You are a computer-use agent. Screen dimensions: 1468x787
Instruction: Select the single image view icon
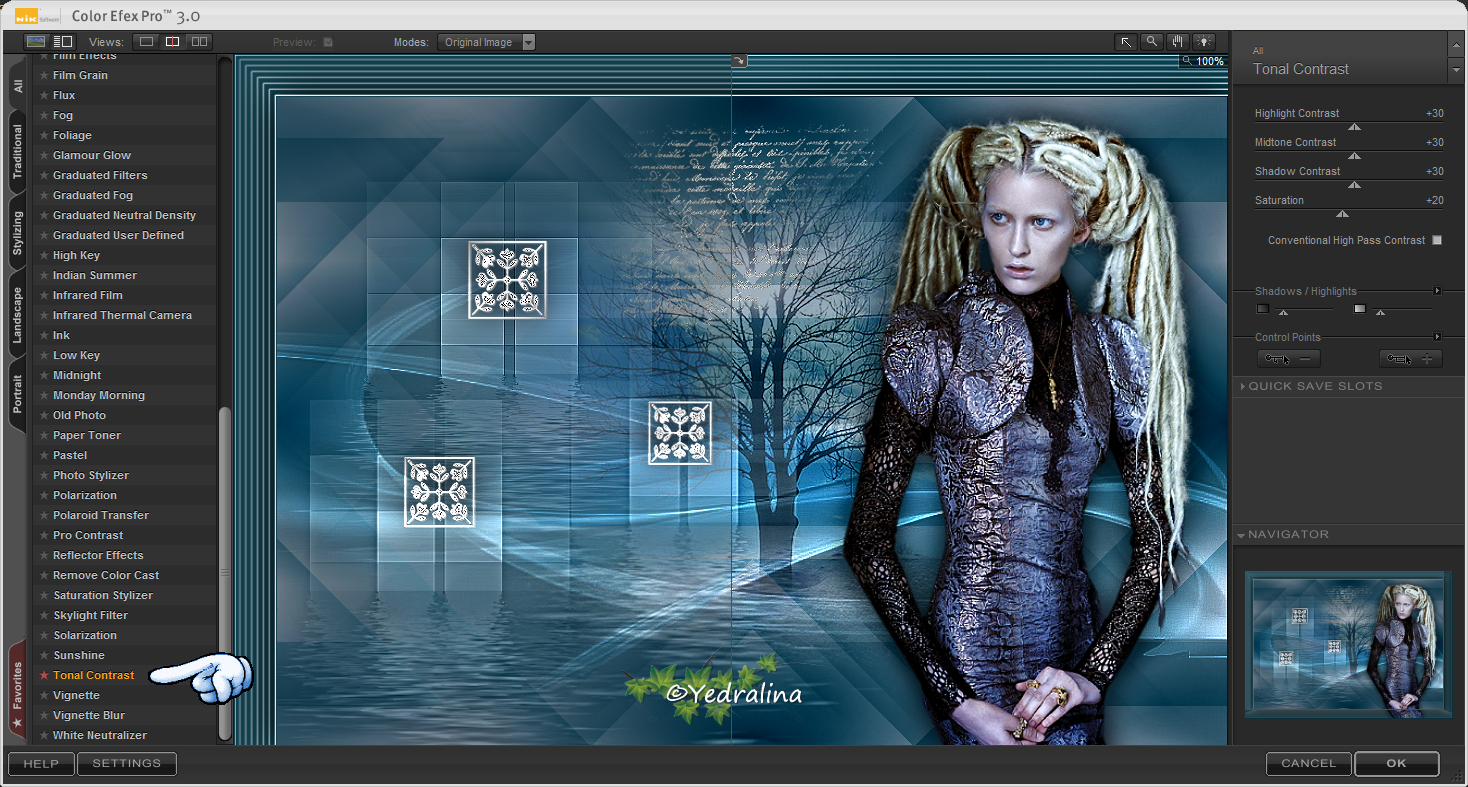point(146,42)
